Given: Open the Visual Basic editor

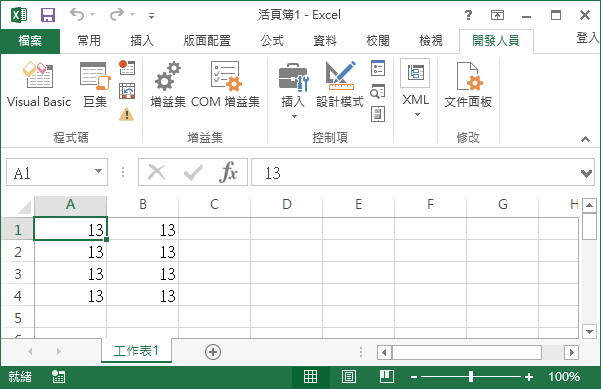Looking at the screenshot, I should click(39, 85).
